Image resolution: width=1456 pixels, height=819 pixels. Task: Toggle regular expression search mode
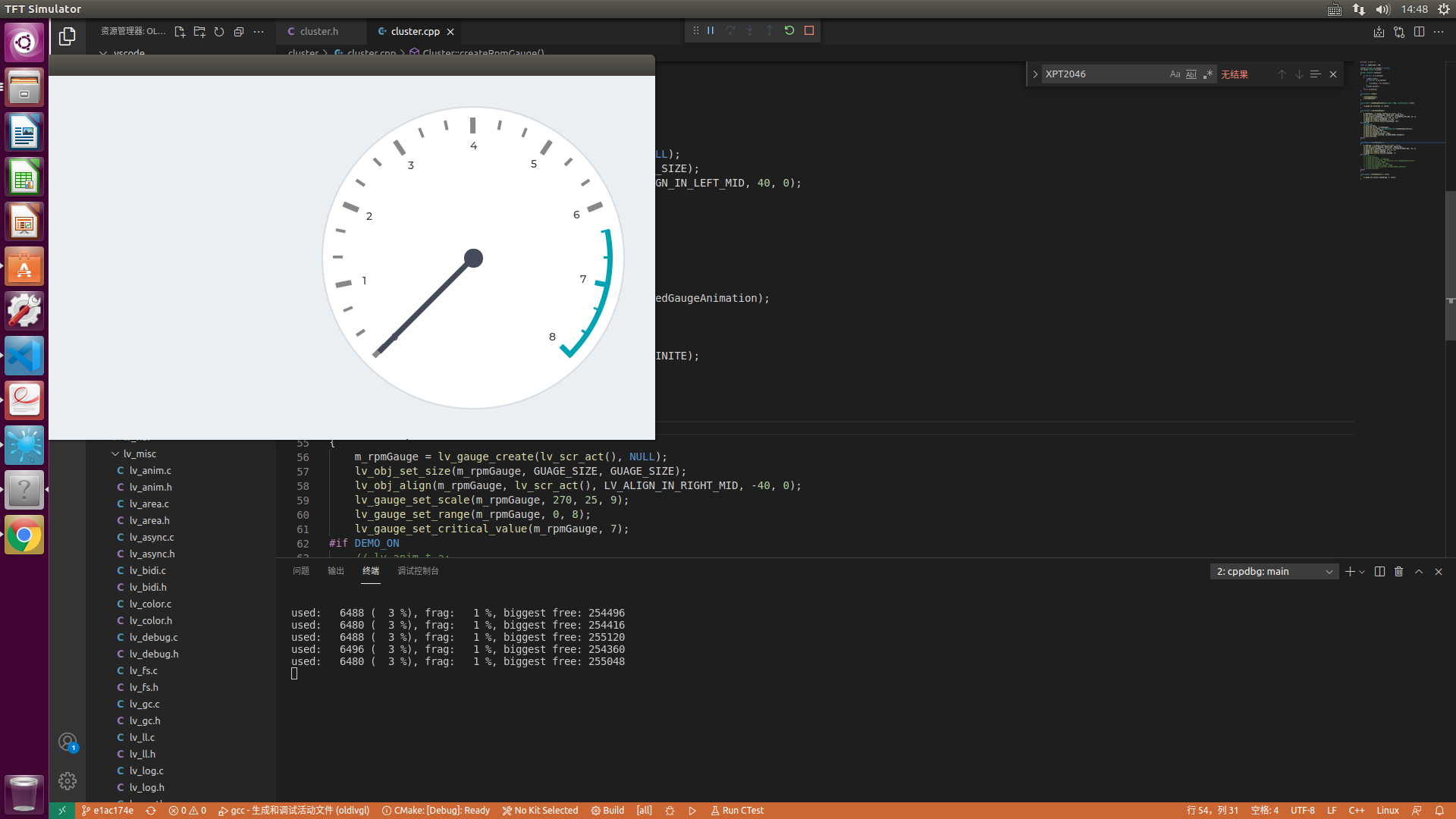[x=1208, y=74]
